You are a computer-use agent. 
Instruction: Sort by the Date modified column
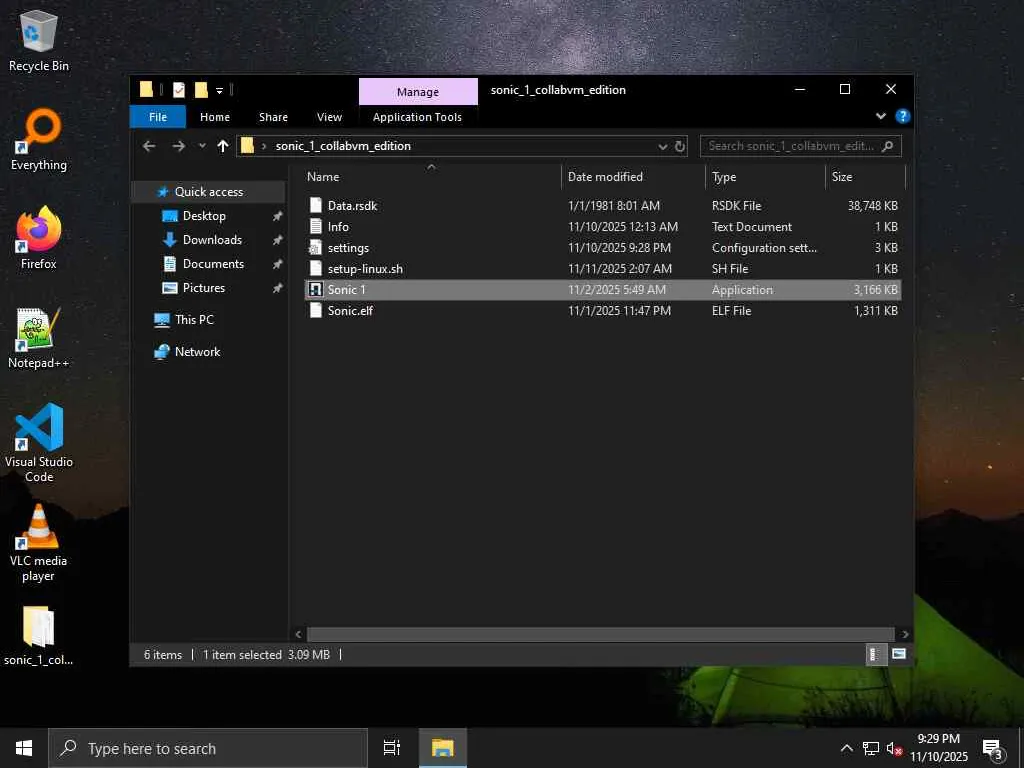click(633, 176)
